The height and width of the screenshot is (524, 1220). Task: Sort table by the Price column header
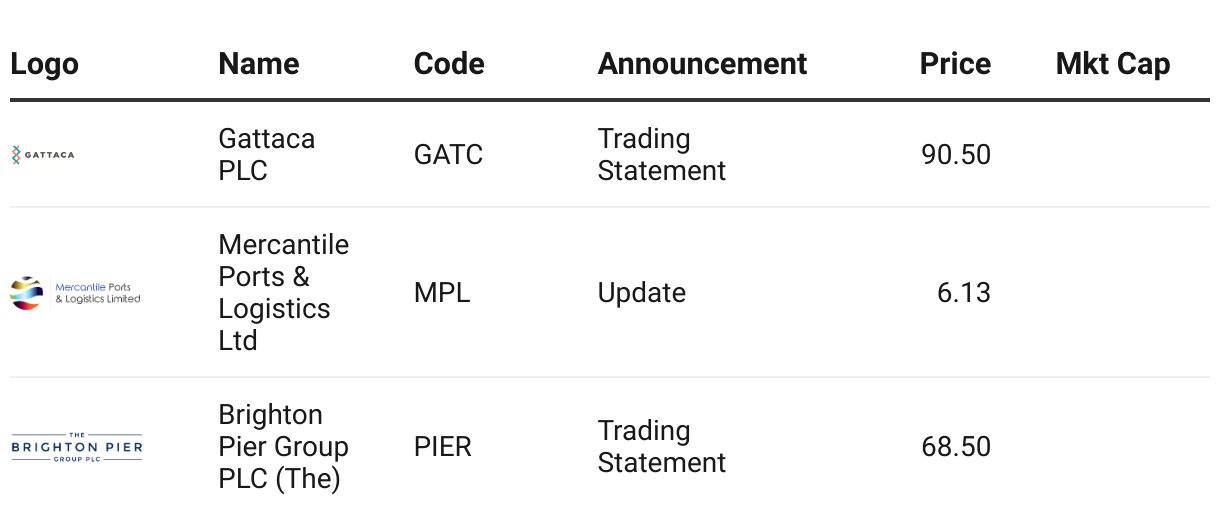point(955,64)
